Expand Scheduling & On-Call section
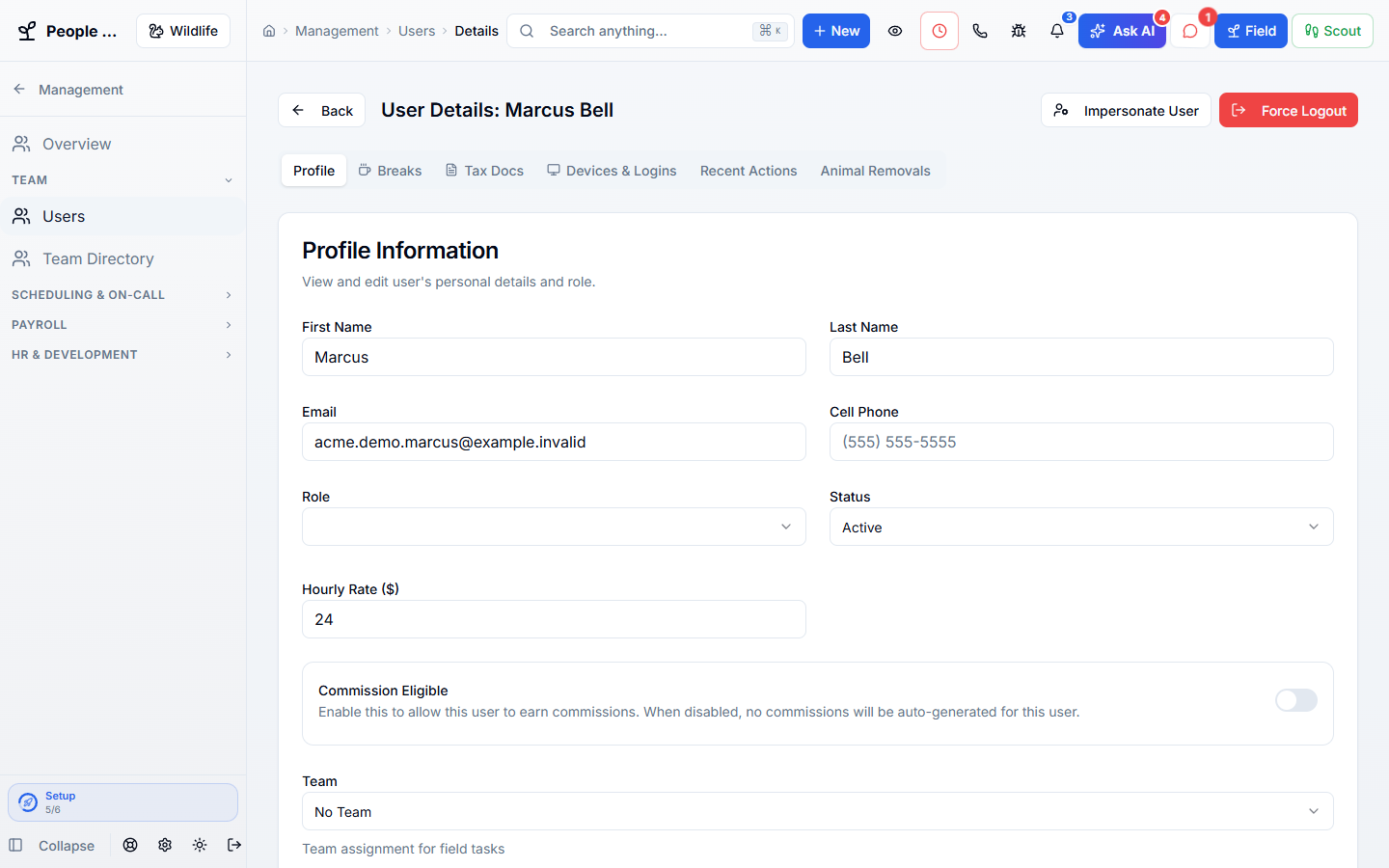 pos(123,295)
